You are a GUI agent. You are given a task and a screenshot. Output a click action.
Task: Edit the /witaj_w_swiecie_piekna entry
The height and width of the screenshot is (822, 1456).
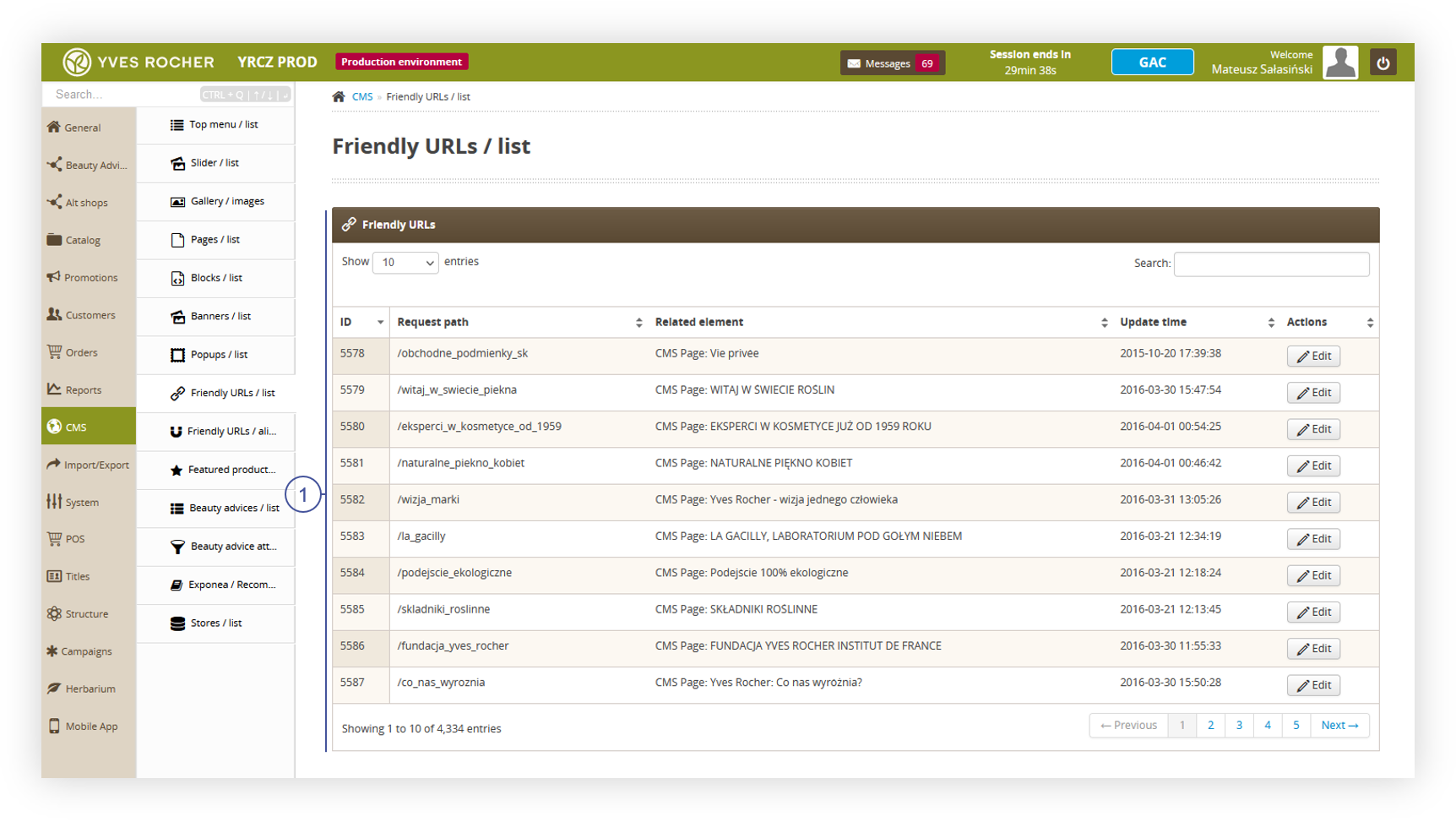tap(1313, 393)
